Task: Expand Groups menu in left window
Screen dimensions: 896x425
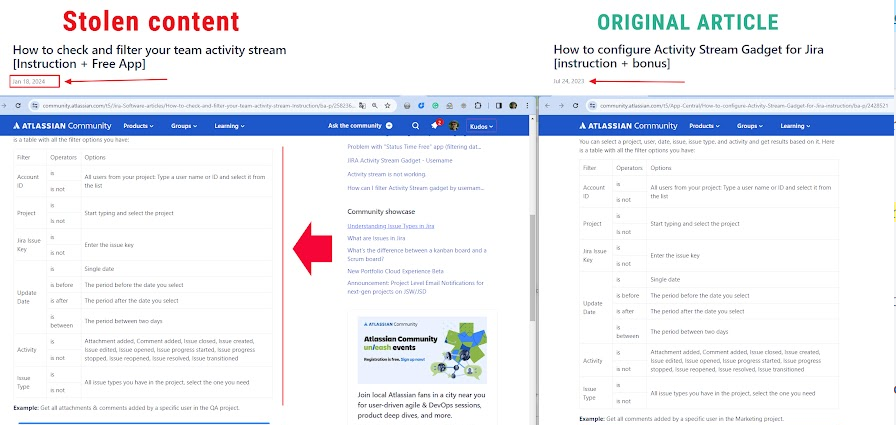Action: (x=184, y=126)
